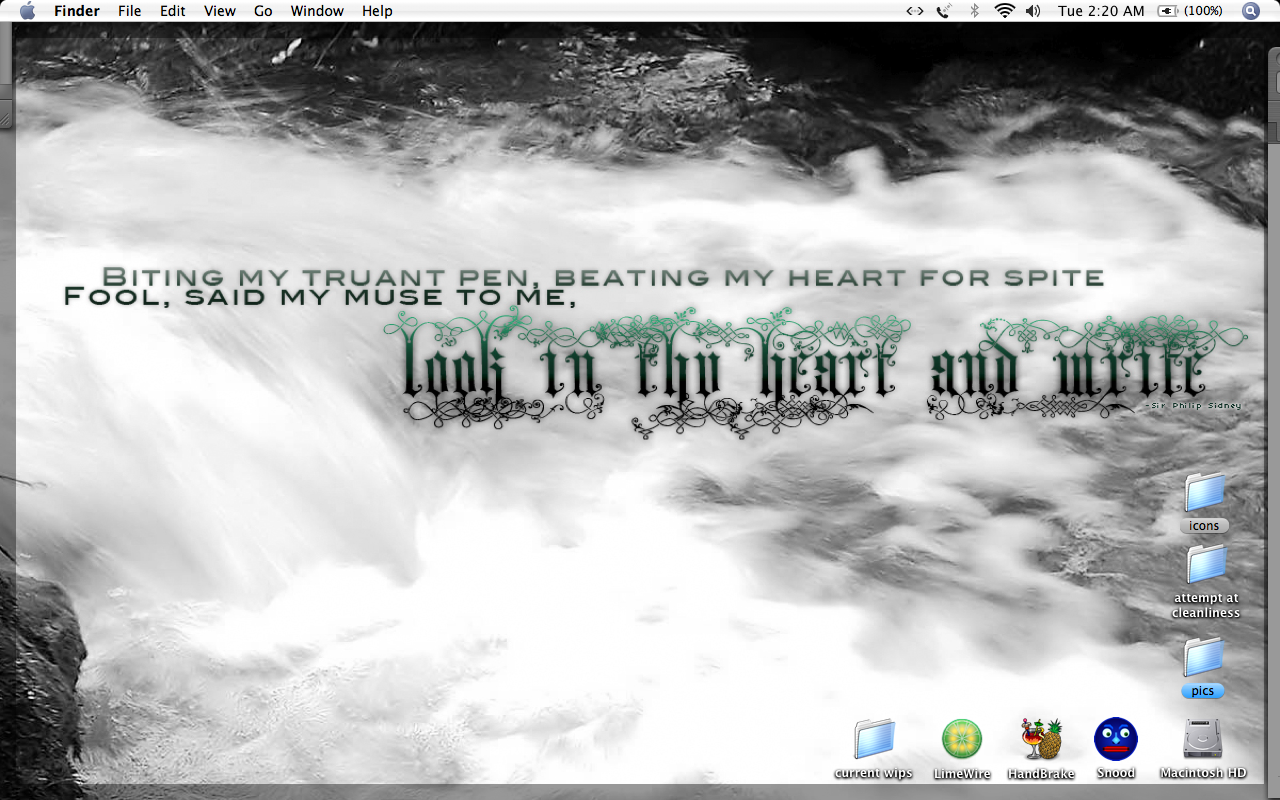Select the attempt at cleanliness folder
1280x800 pixels.
[1206, 565]
